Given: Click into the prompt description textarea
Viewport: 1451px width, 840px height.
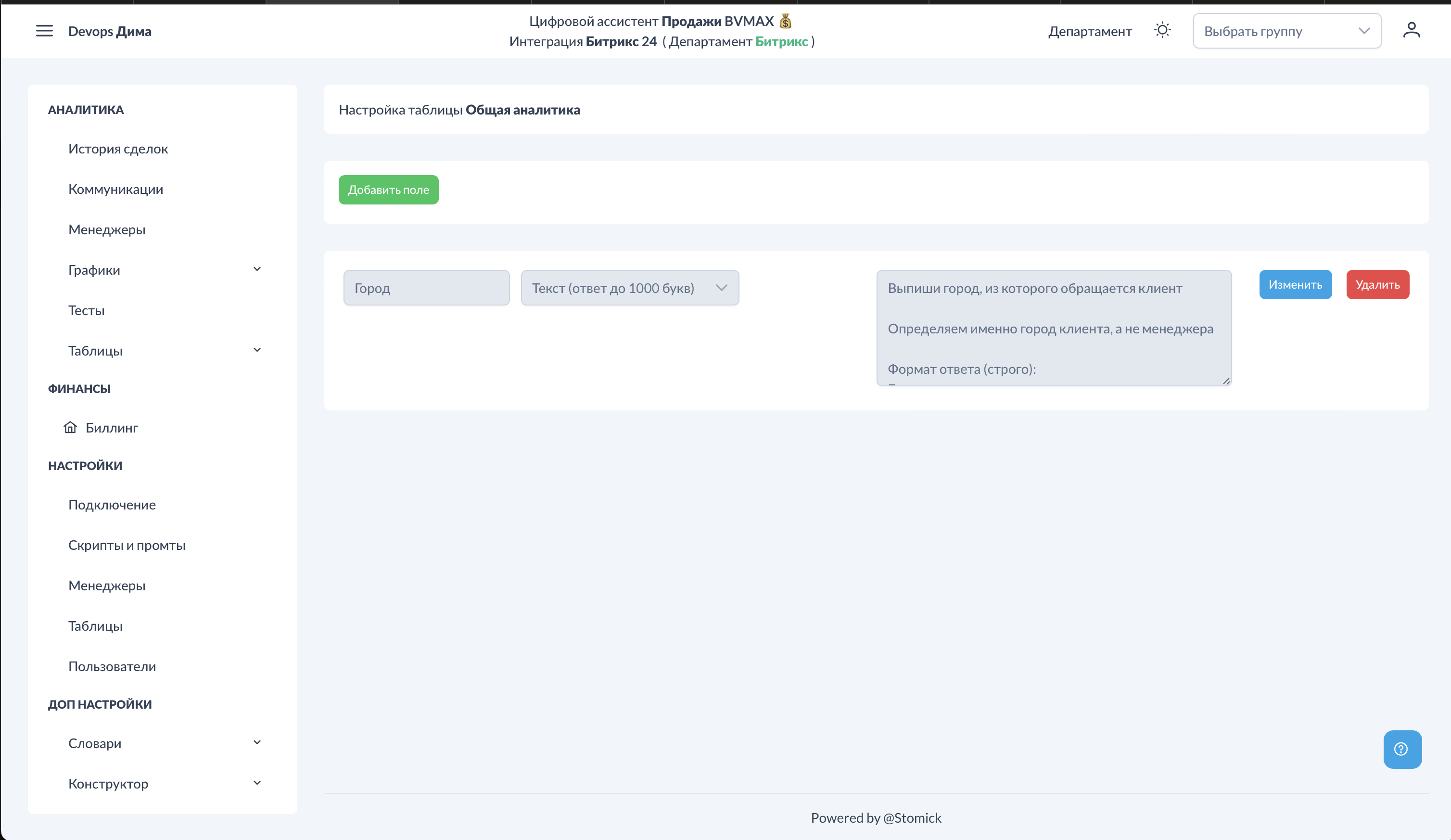Looking at the screenshot, I should point(1053,328).
